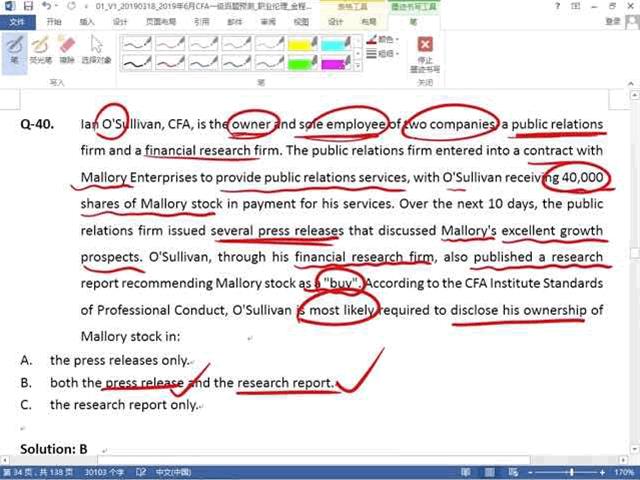Select the cyan highlighter pen swatch
Screen dimensions: 640x480
335,43
